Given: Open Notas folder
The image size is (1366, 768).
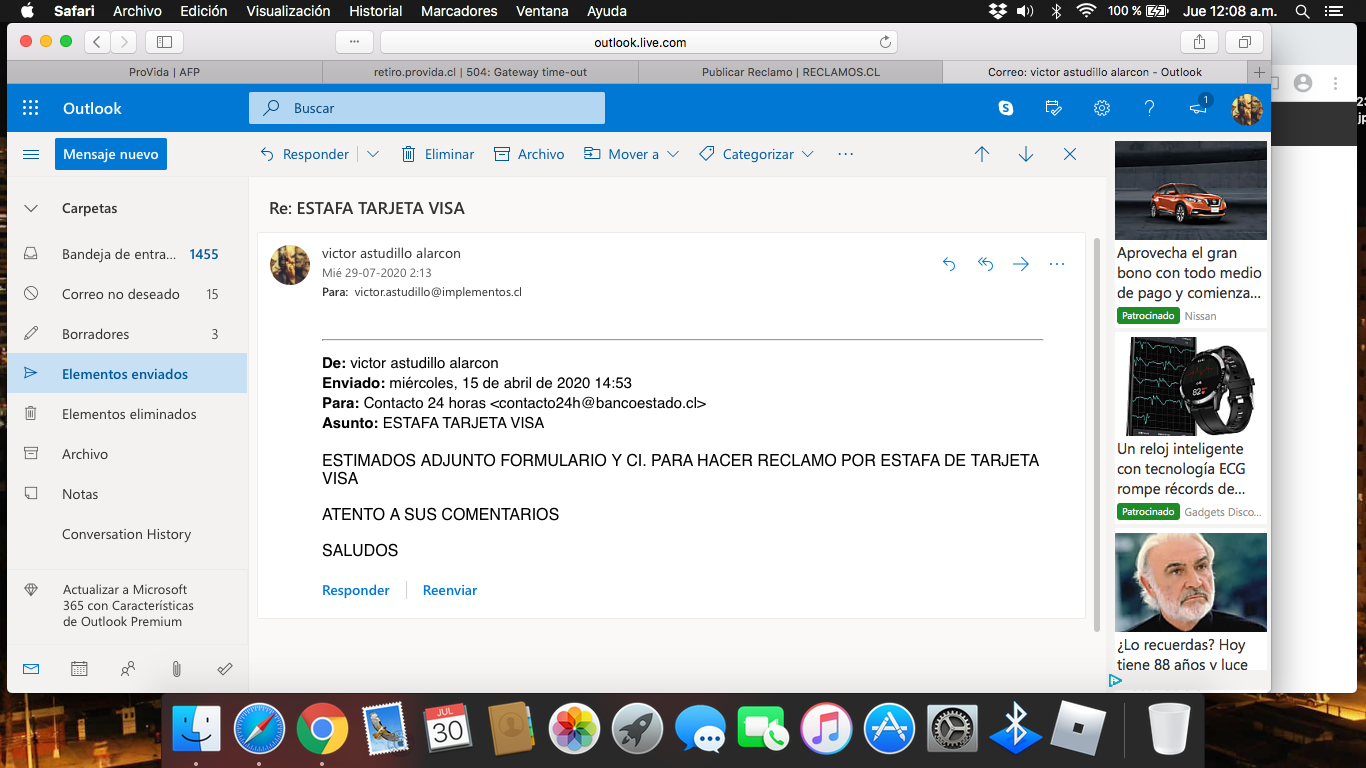Looking at the screenshot, I should tap(127, 494).
